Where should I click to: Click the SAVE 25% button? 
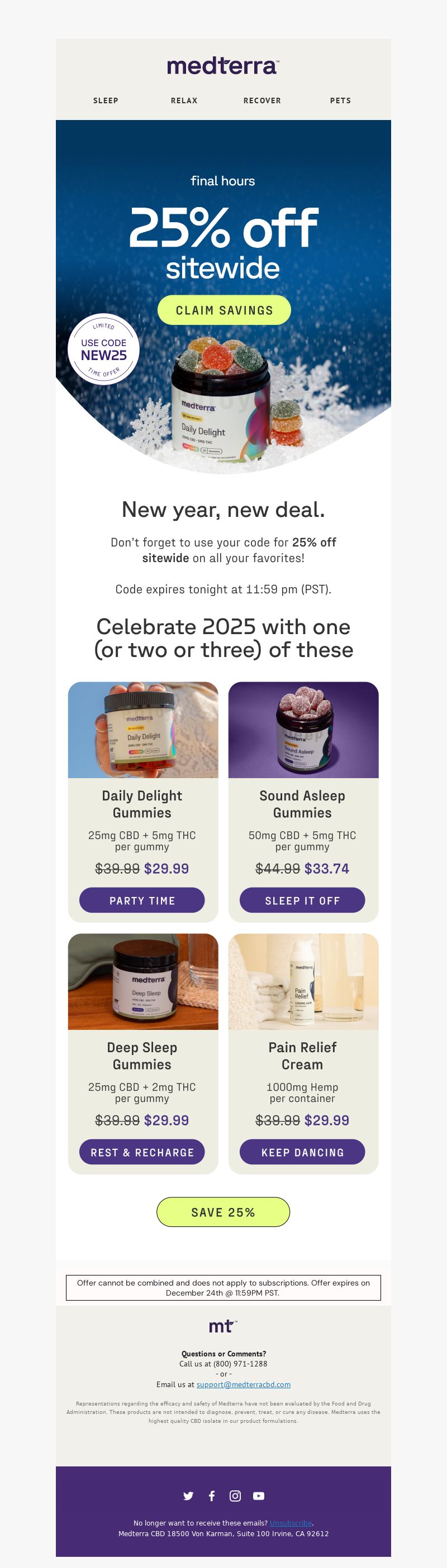223,1212
